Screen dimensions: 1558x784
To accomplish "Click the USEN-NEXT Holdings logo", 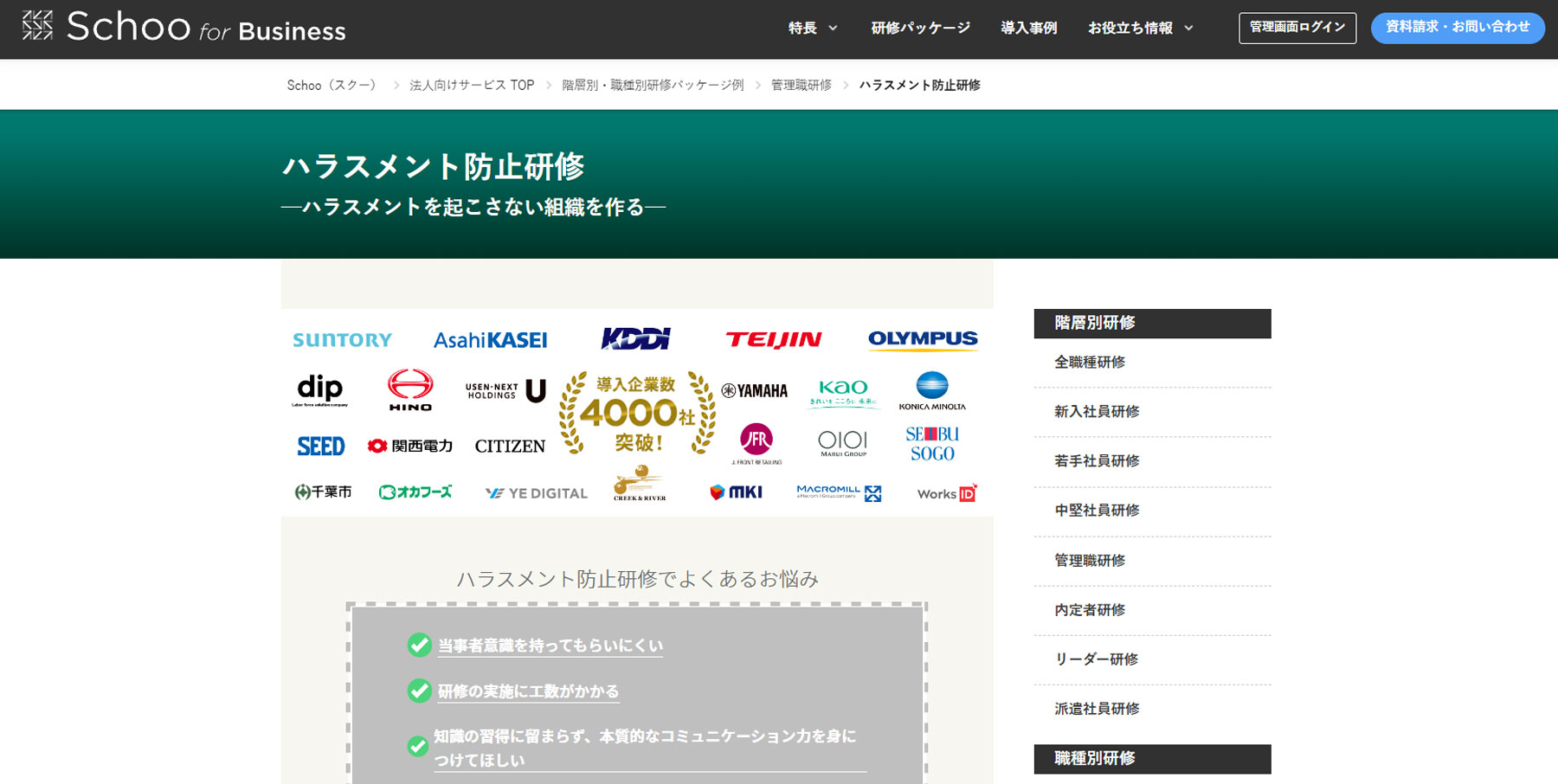I will tap(505, 391).
